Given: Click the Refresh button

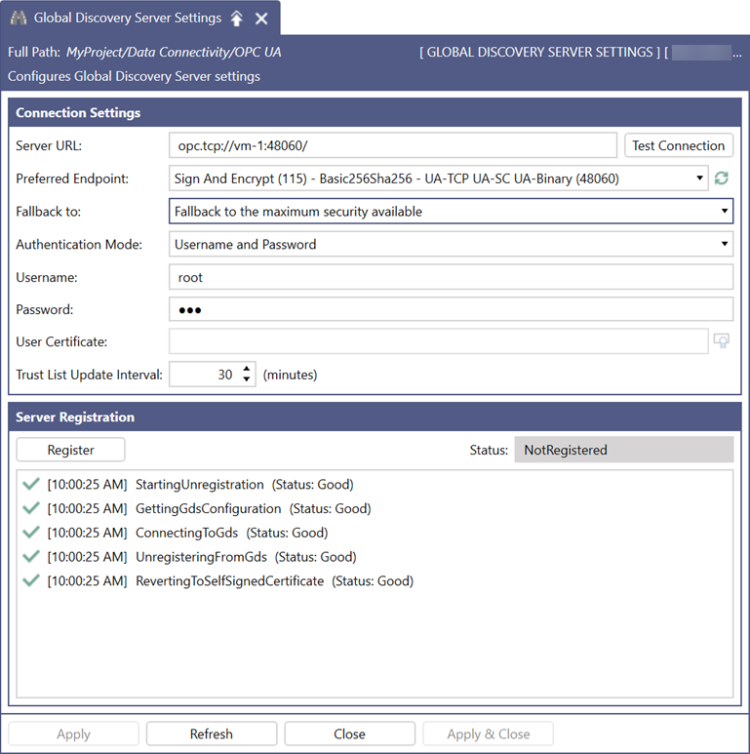Looking at the screenshot, I should click(211, 734).
